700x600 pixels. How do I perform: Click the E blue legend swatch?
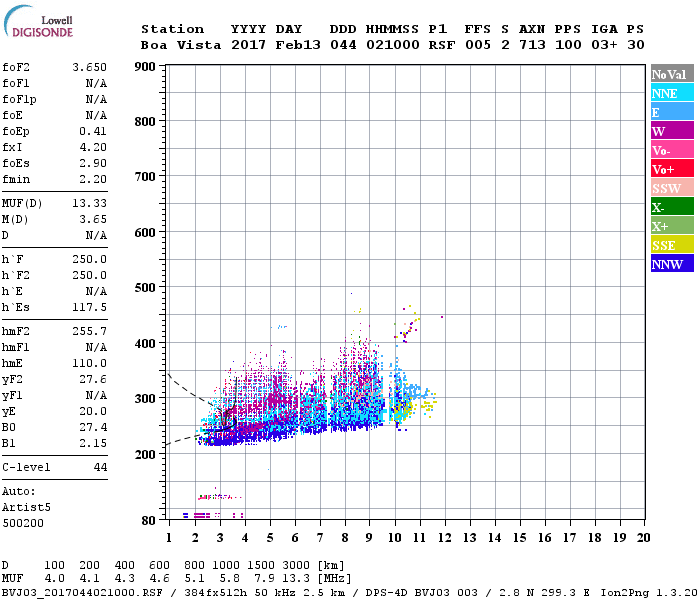(x=672, y=111)
